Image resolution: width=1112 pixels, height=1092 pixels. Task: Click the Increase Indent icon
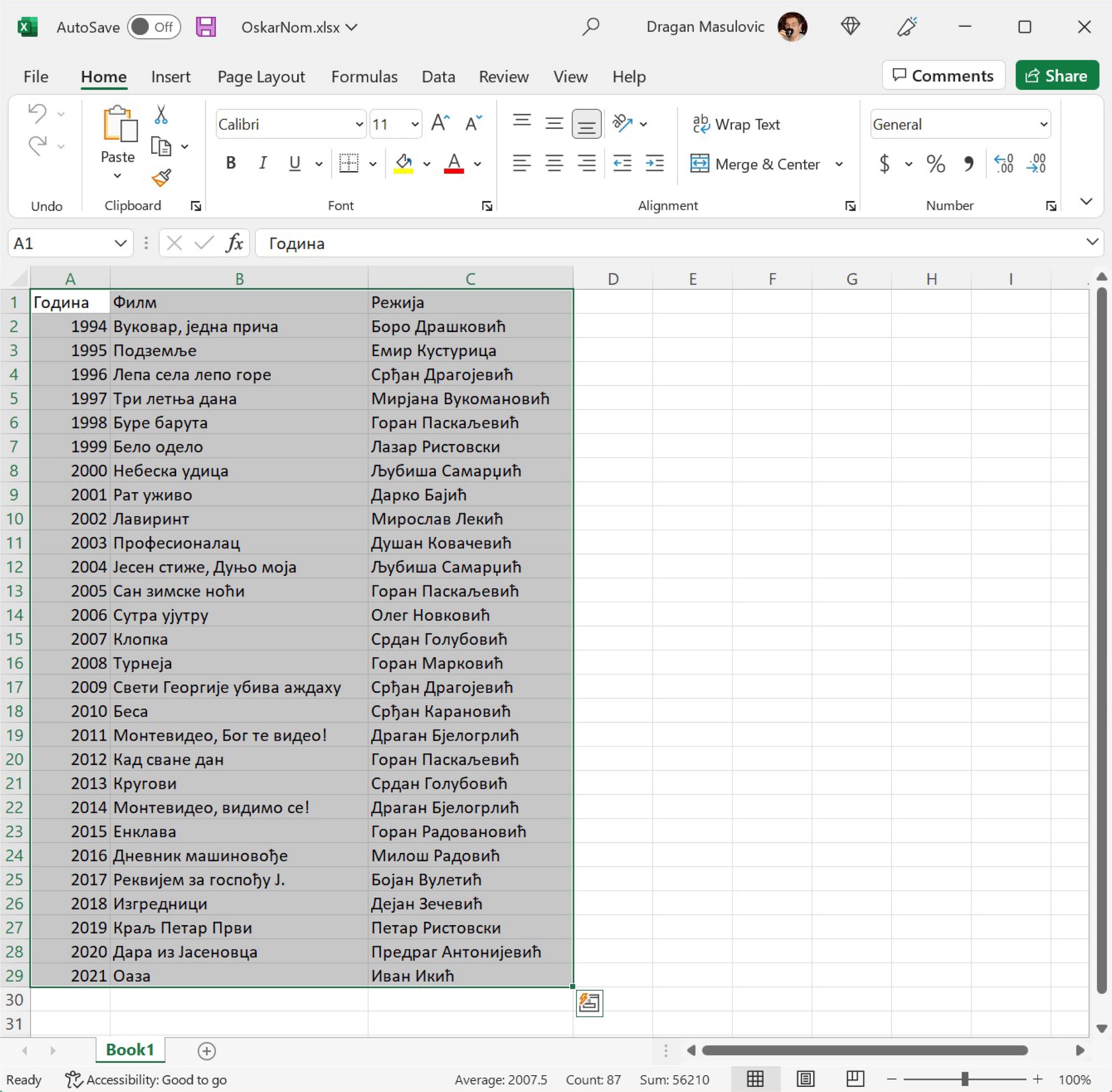point(654,163)
